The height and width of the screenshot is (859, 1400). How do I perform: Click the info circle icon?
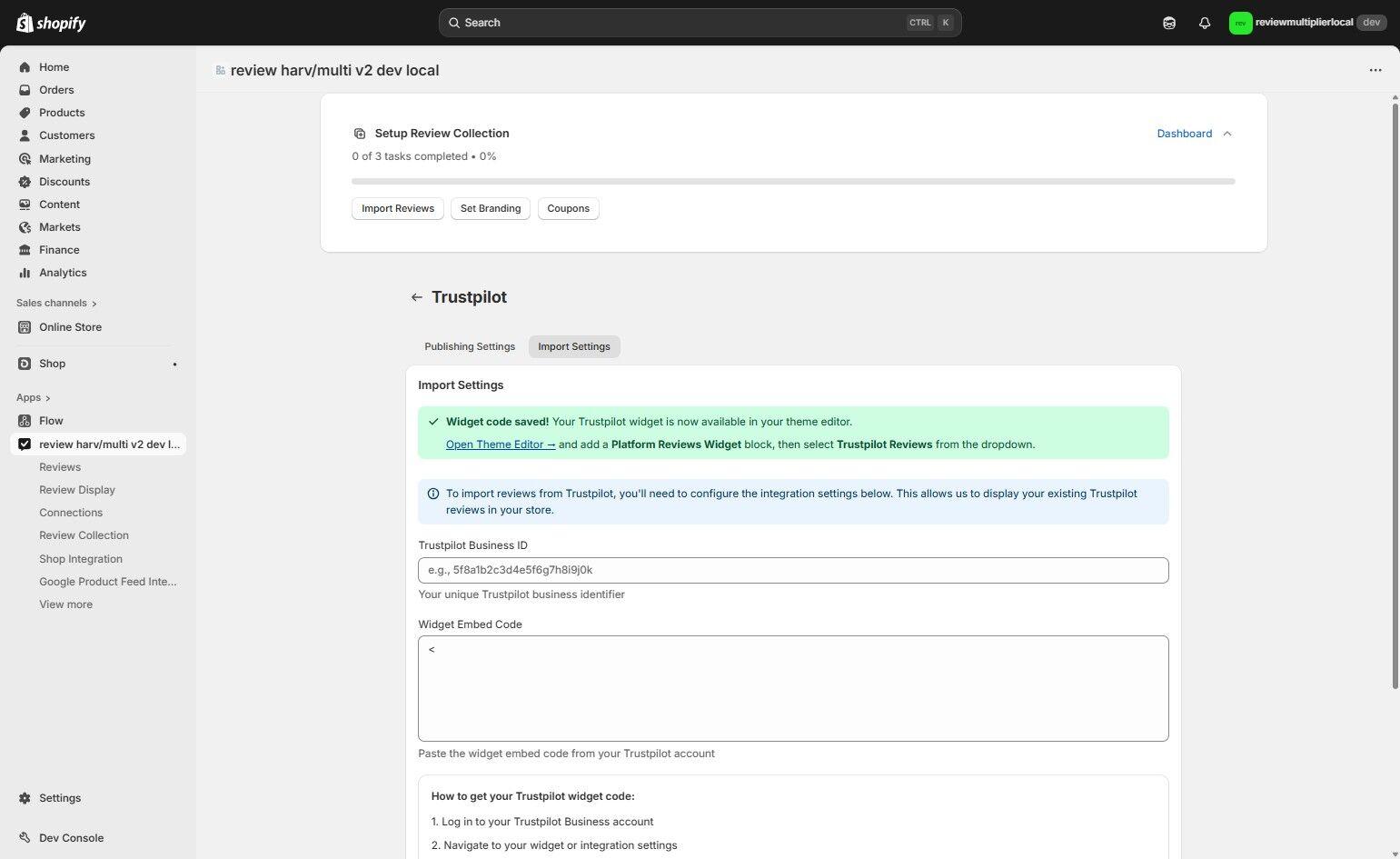click(433, 494)
